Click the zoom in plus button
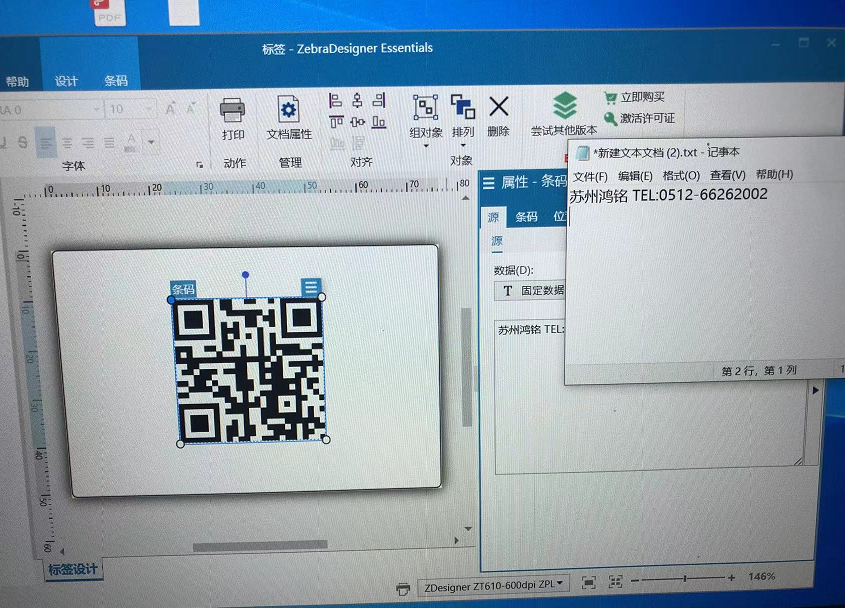 731,578
